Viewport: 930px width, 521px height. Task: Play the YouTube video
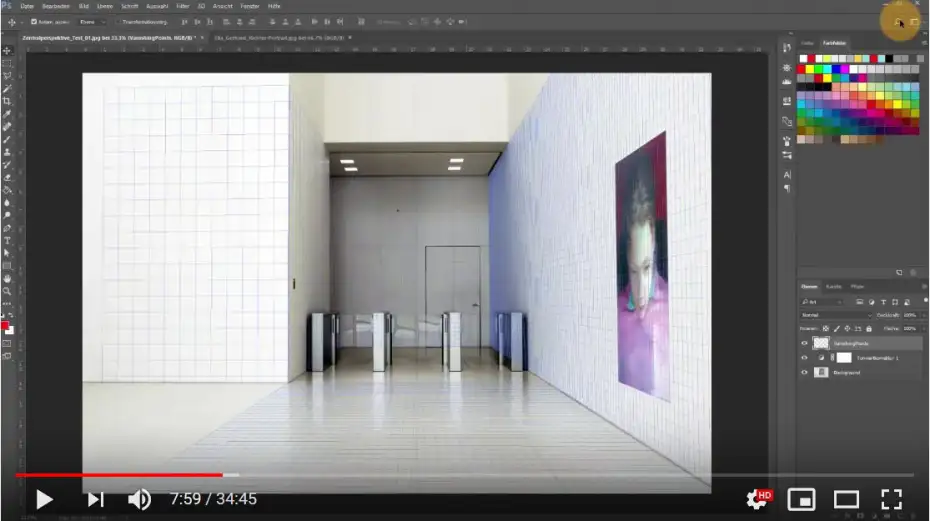pyautogui.click(x=44, y=500)
